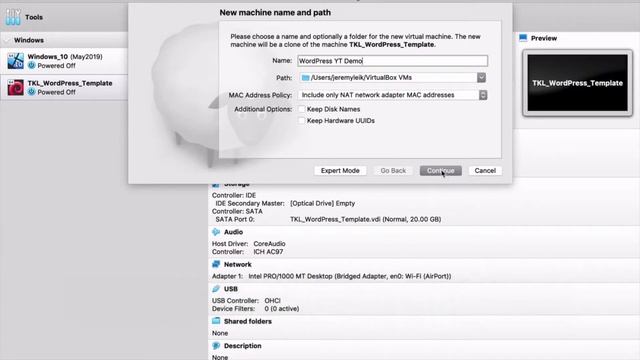The image size is (640, 360).
Task: Open the Tools icon in sidebar
Action: pyautogui.click(x=13, y=17)
